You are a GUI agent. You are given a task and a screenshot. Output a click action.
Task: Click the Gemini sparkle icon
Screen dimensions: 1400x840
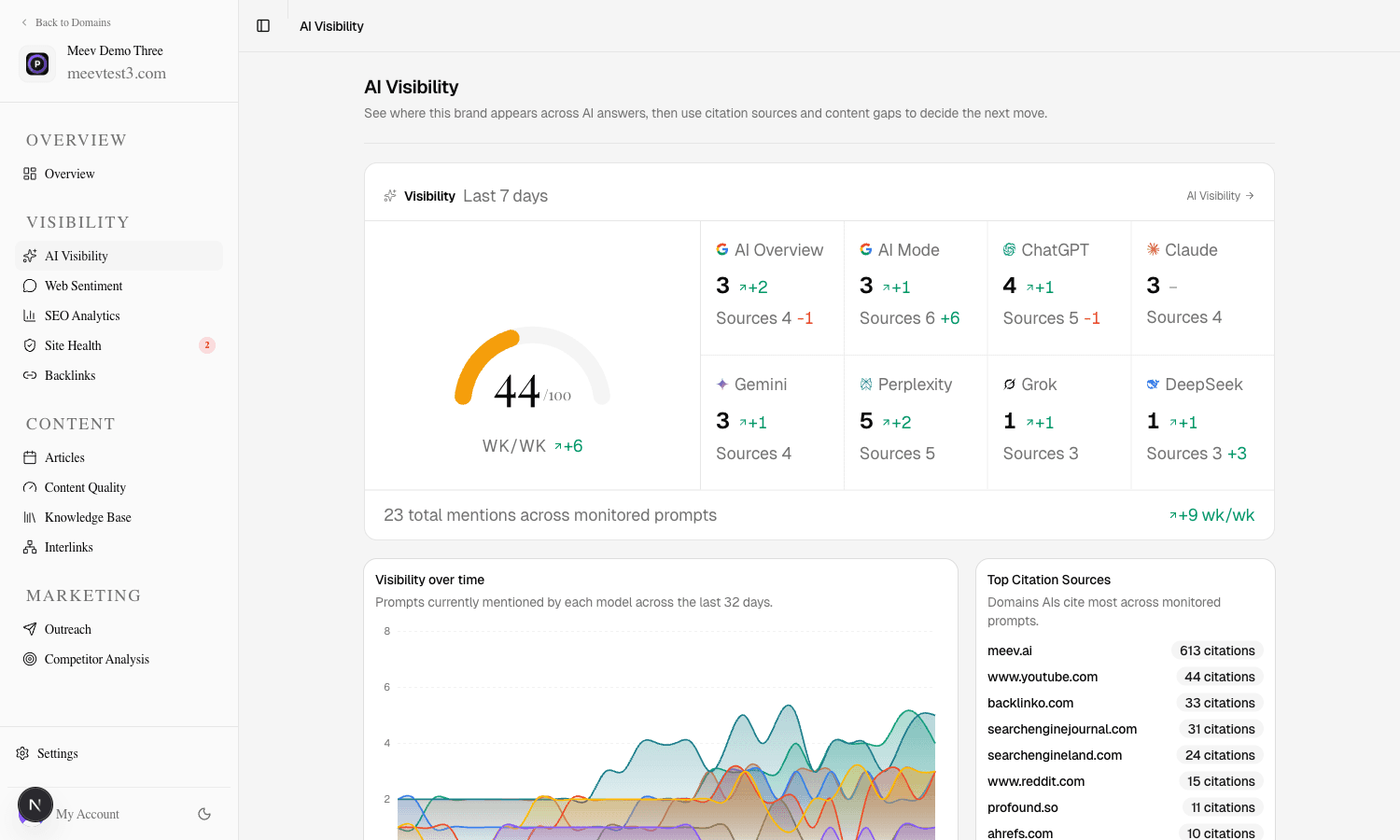click(x=722, y=384)
